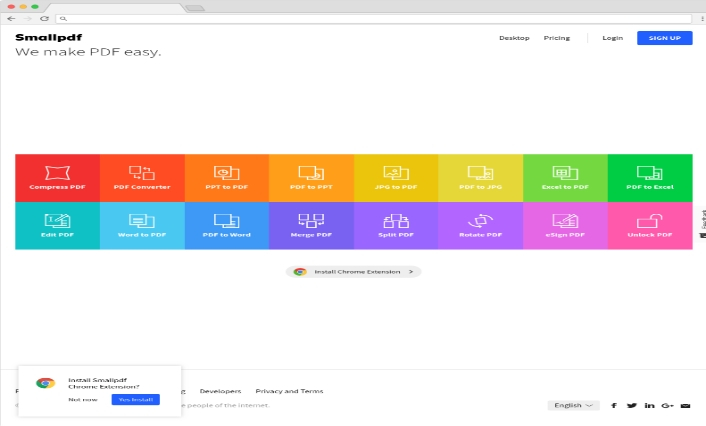706x426 pixels.
Task: Select the Rotate PDF tile
Action: point(480,226)
